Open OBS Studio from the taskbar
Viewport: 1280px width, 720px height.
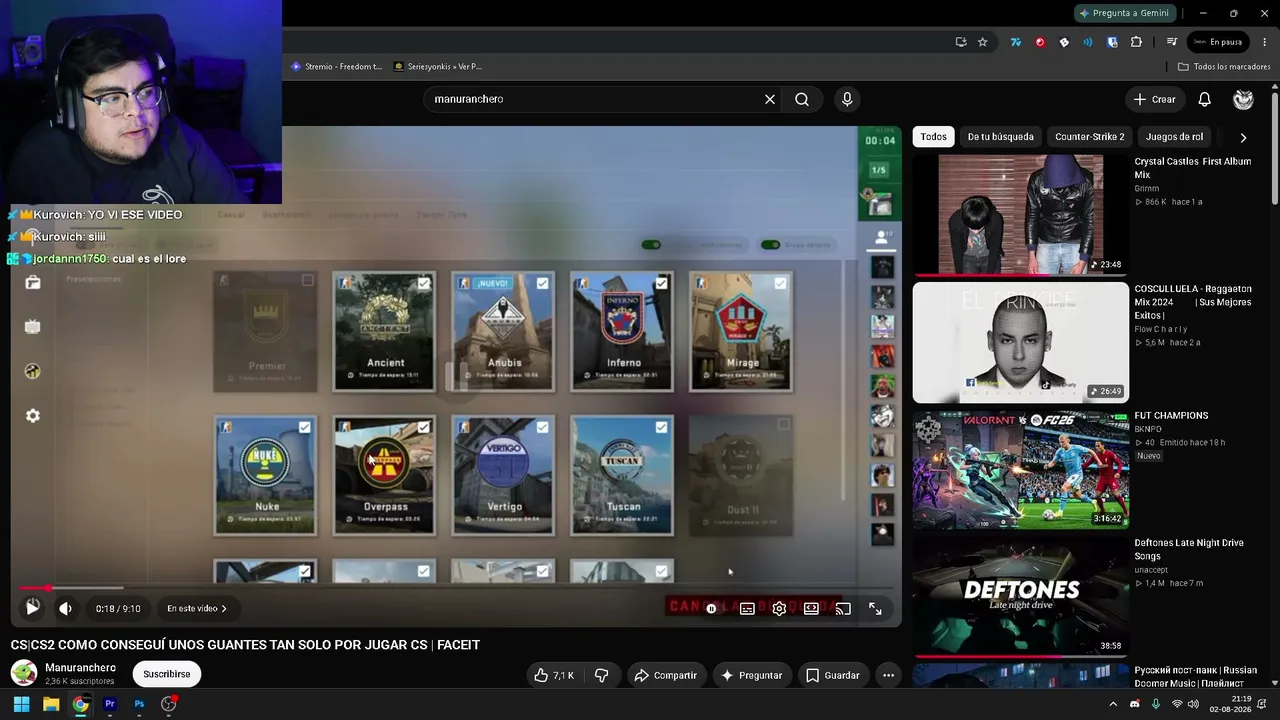(169, 704)
